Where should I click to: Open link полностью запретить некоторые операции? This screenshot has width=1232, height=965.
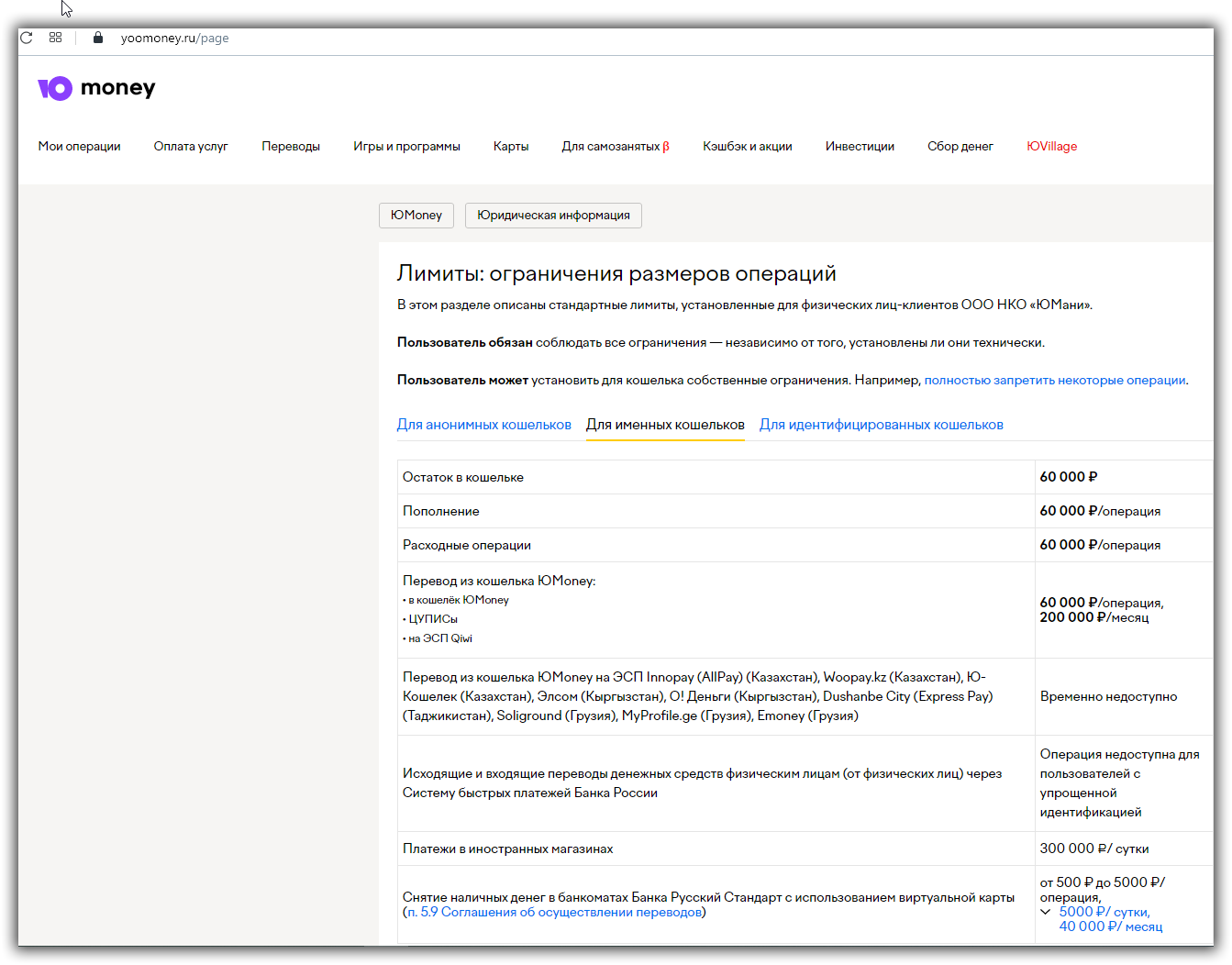click(1055, 380)
